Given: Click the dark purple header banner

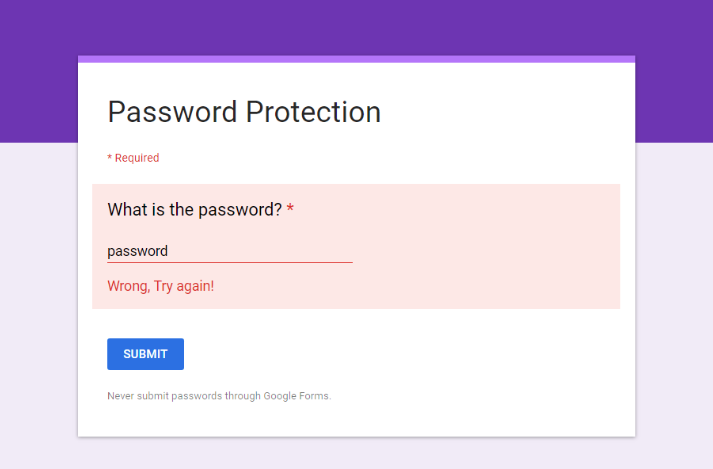Looking at the screenshot, I should tap(356, 25).
